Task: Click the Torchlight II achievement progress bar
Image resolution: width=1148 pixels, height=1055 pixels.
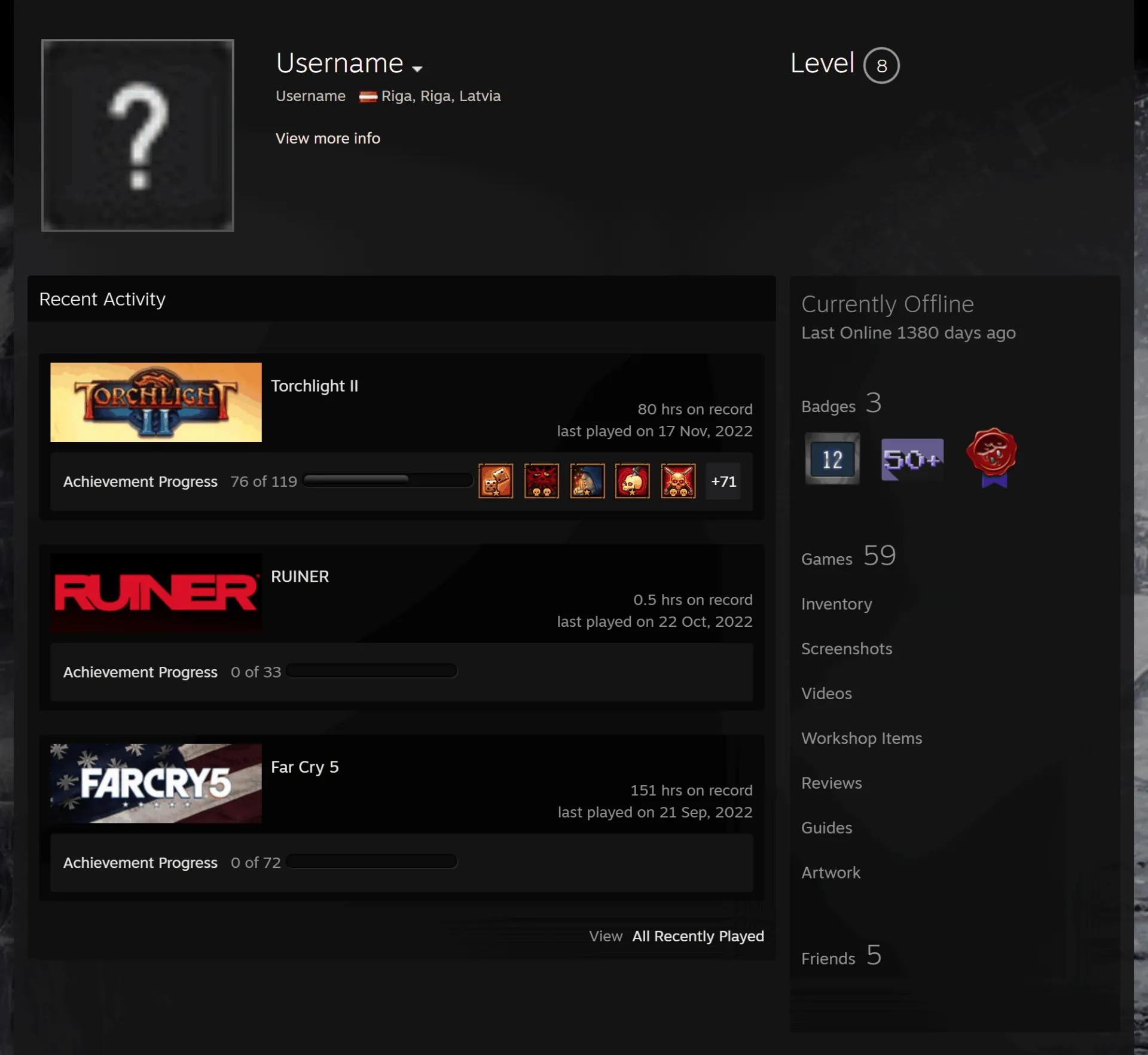Action: [388, 480]
